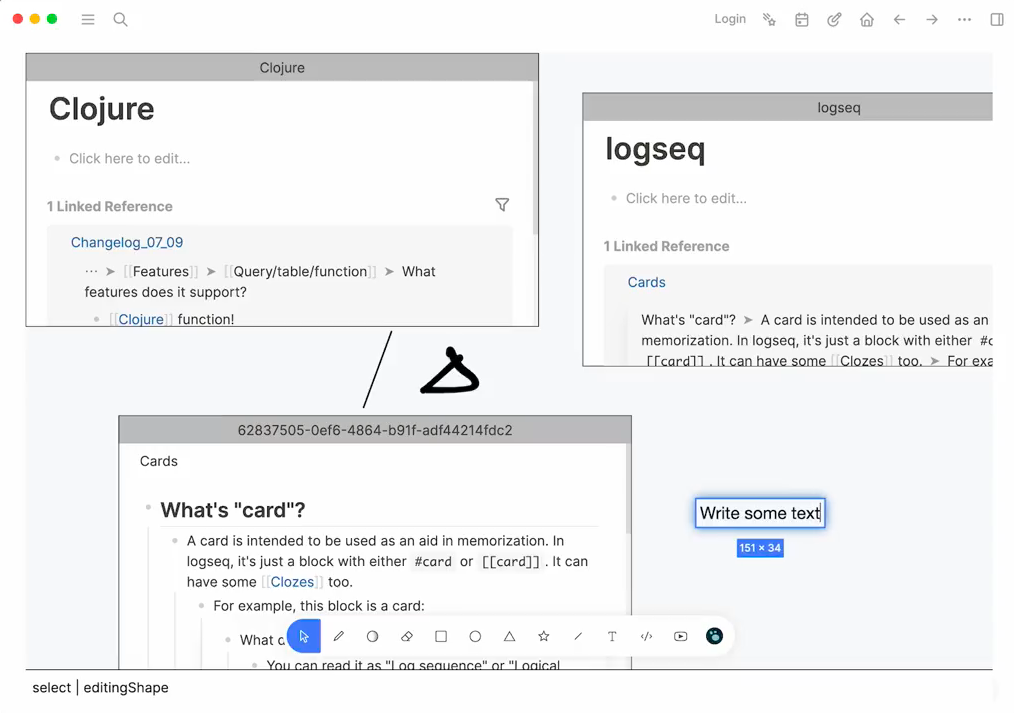
Task: Click the Clojure portal scrollbar
Action: point(535,158)
